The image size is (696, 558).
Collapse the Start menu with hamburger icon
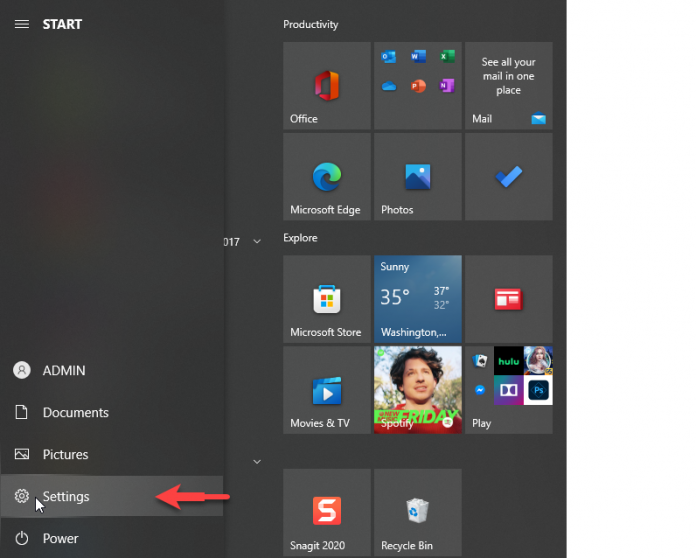pos(21,24)
